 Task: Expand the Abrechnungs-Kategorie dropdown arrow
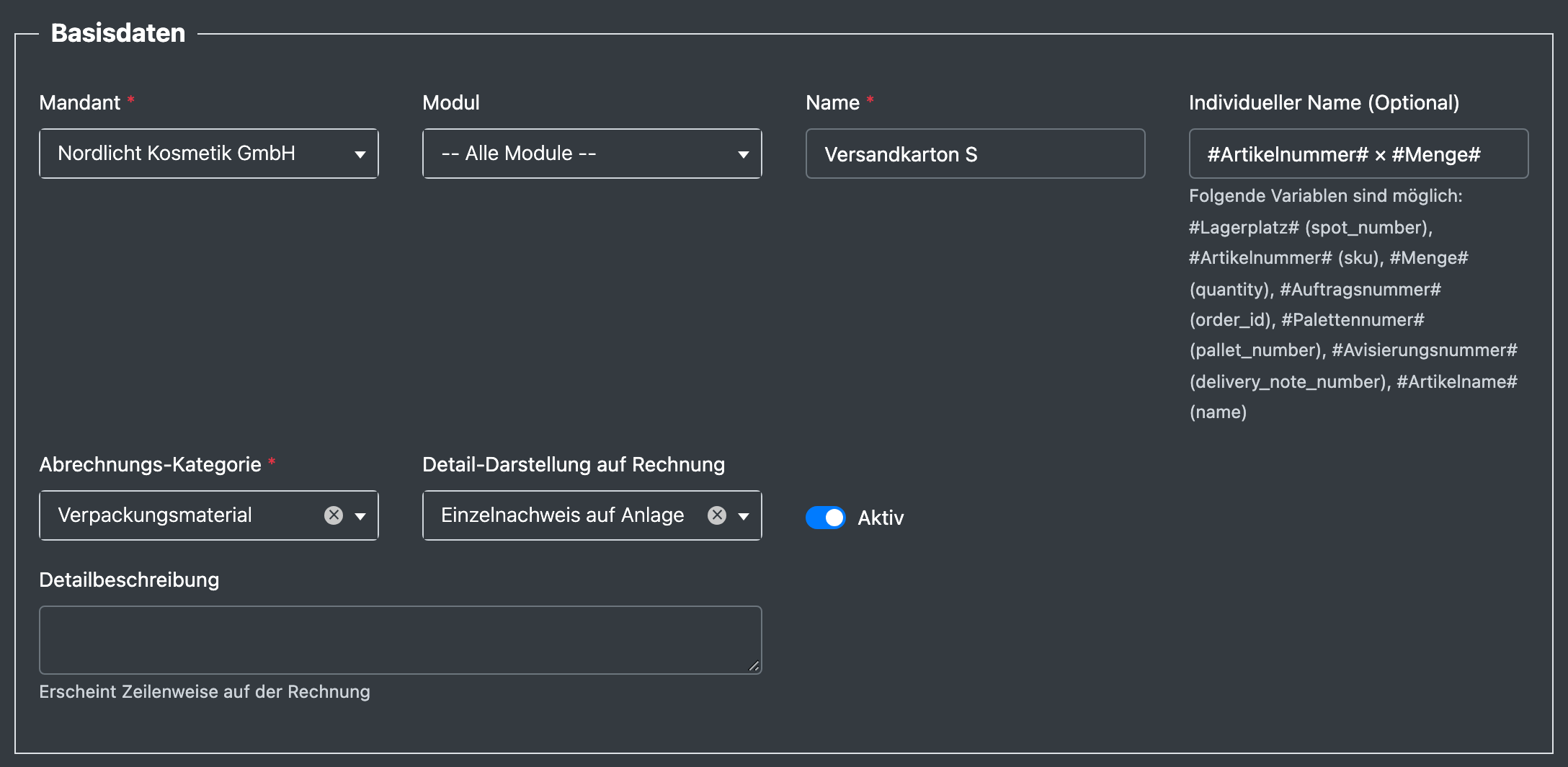pyautogui.click(x=360, y=516)
